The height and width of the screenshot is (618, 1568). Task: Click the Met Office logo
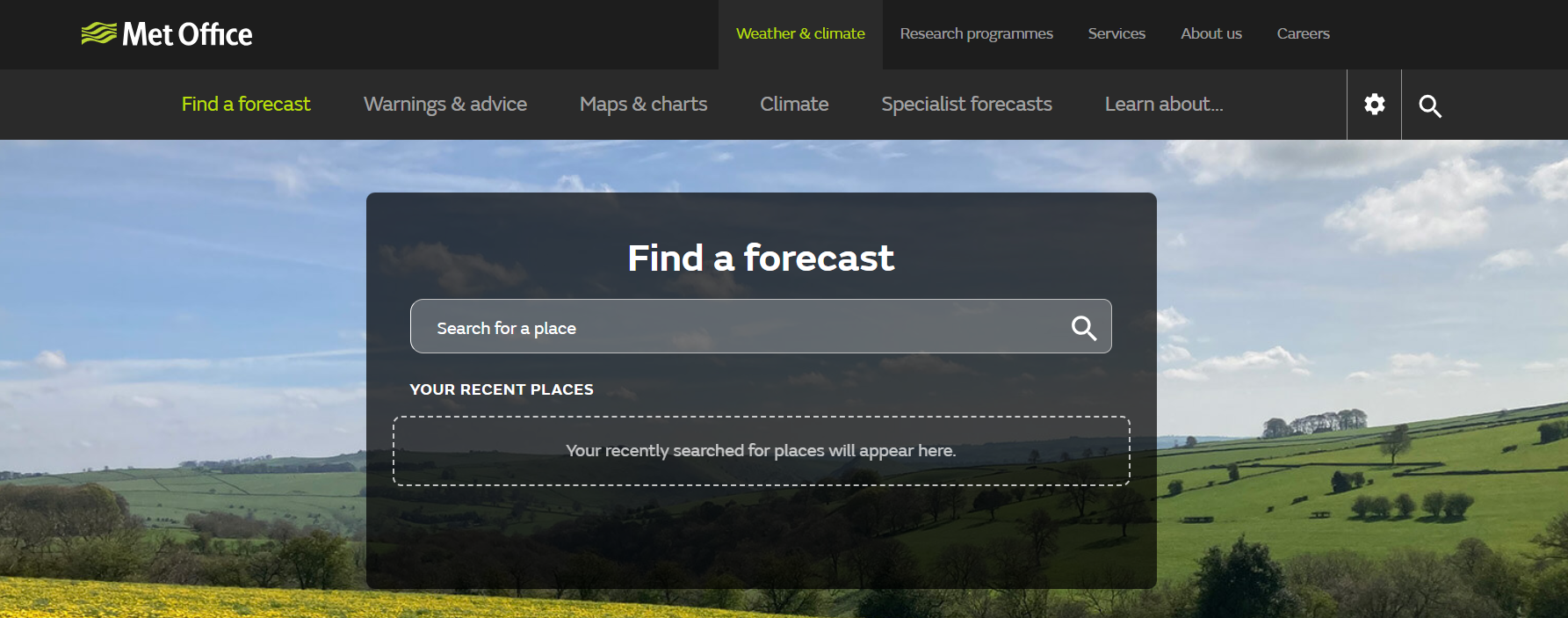pos(167,34)
